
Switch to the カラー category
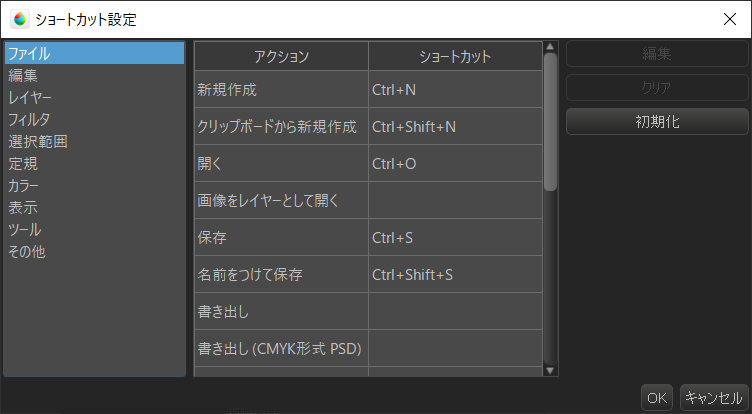coord(94,186)
